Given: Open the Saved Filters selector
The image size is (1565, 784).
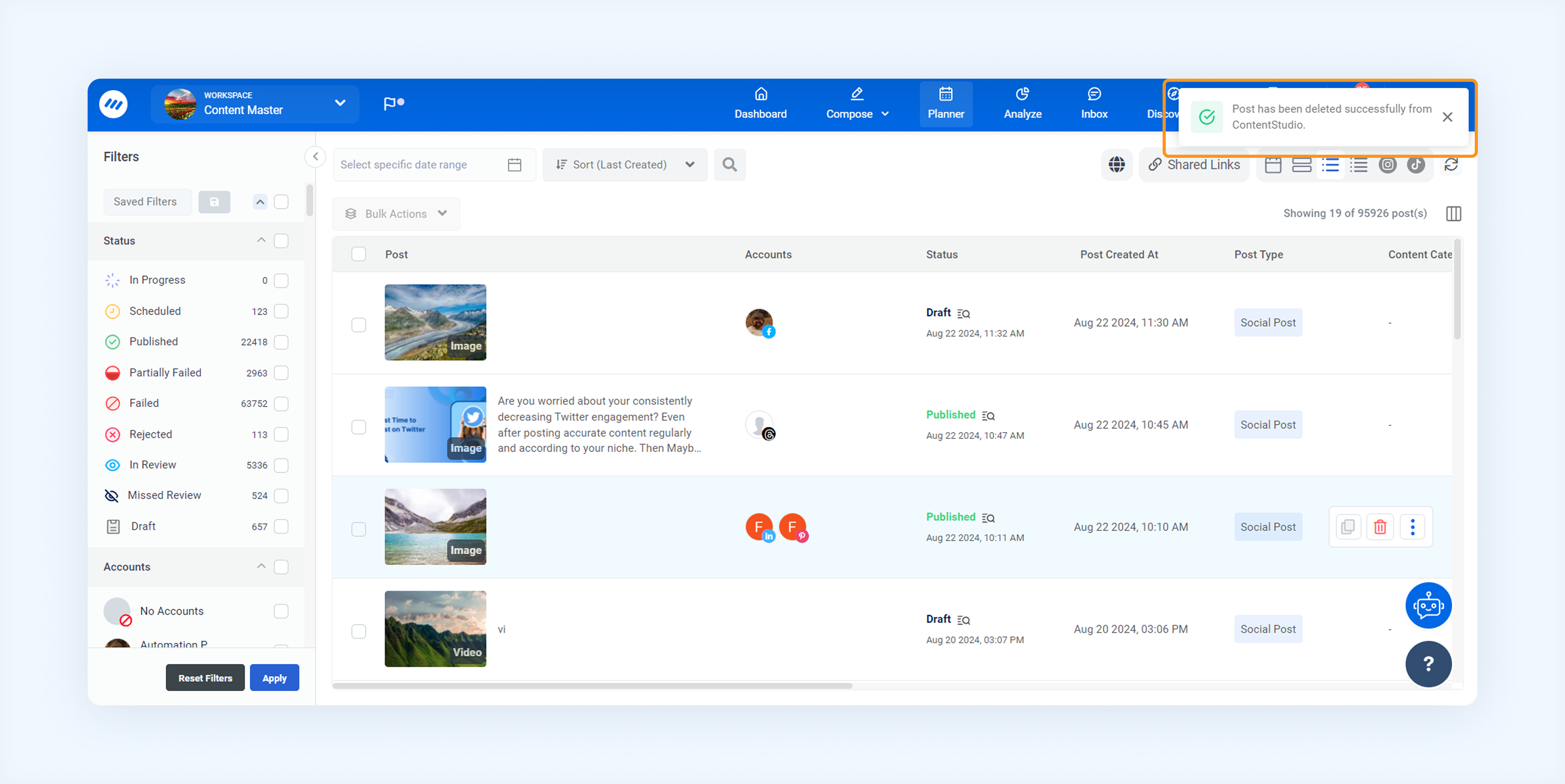Looking at the screenshot, I should 147,201.
